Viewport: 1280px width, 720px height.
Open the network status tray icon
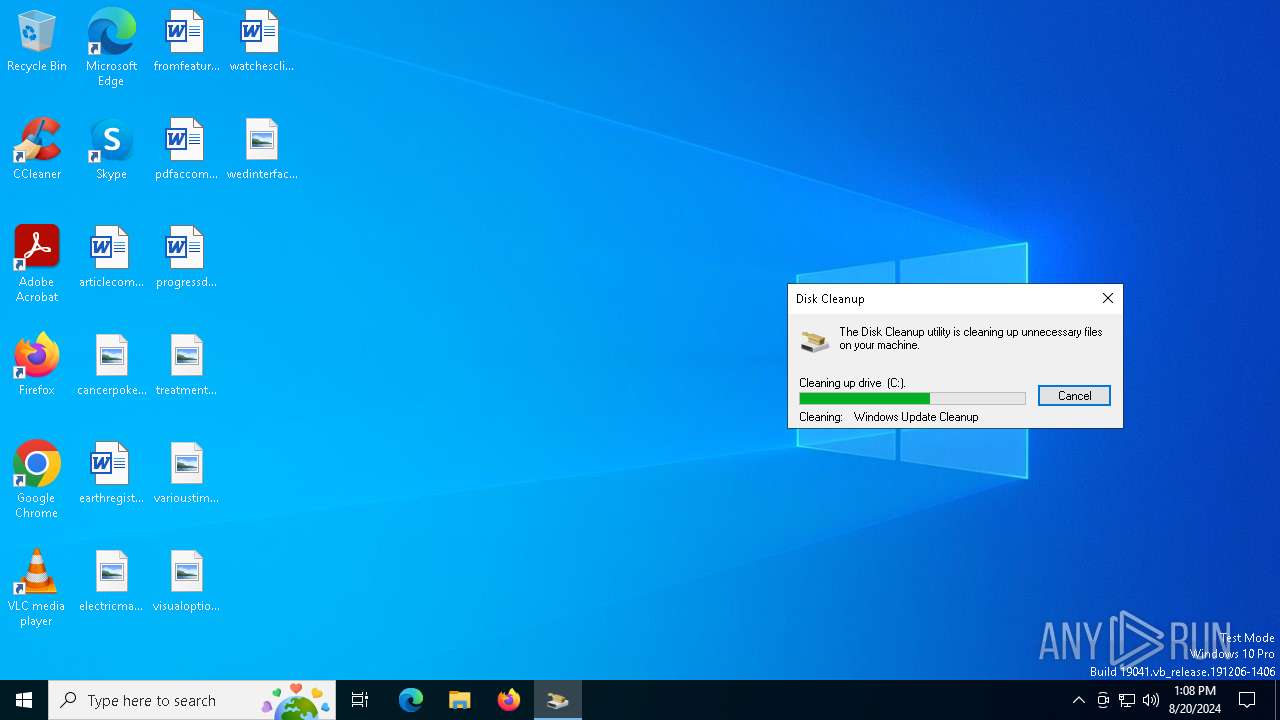[1127, 700]
